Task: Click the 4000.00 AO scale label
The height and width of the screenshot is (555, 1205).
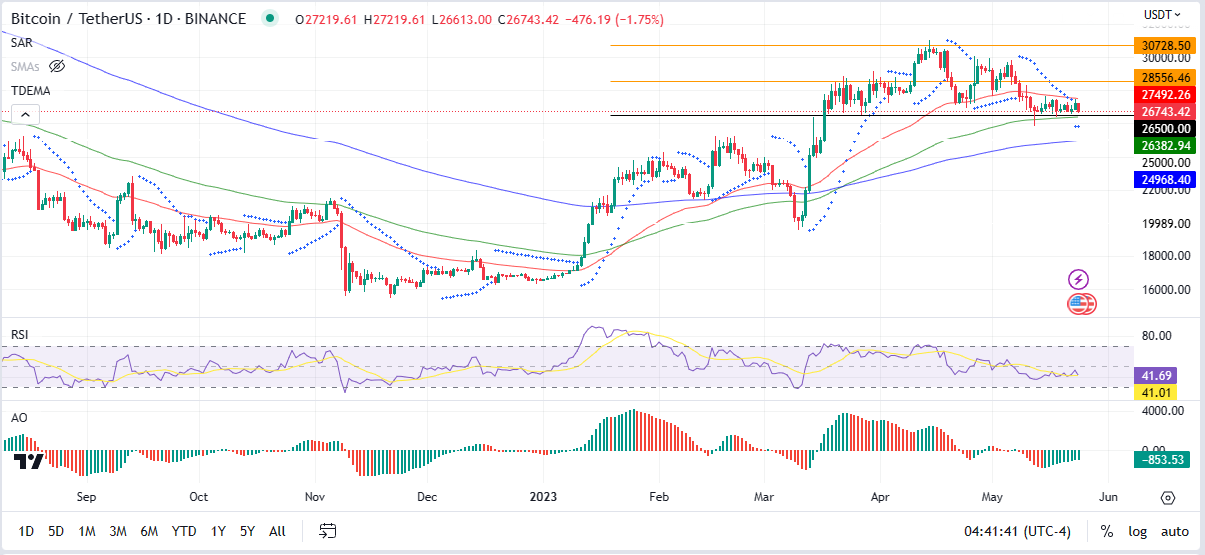Action: click(x=1164, y=411)
